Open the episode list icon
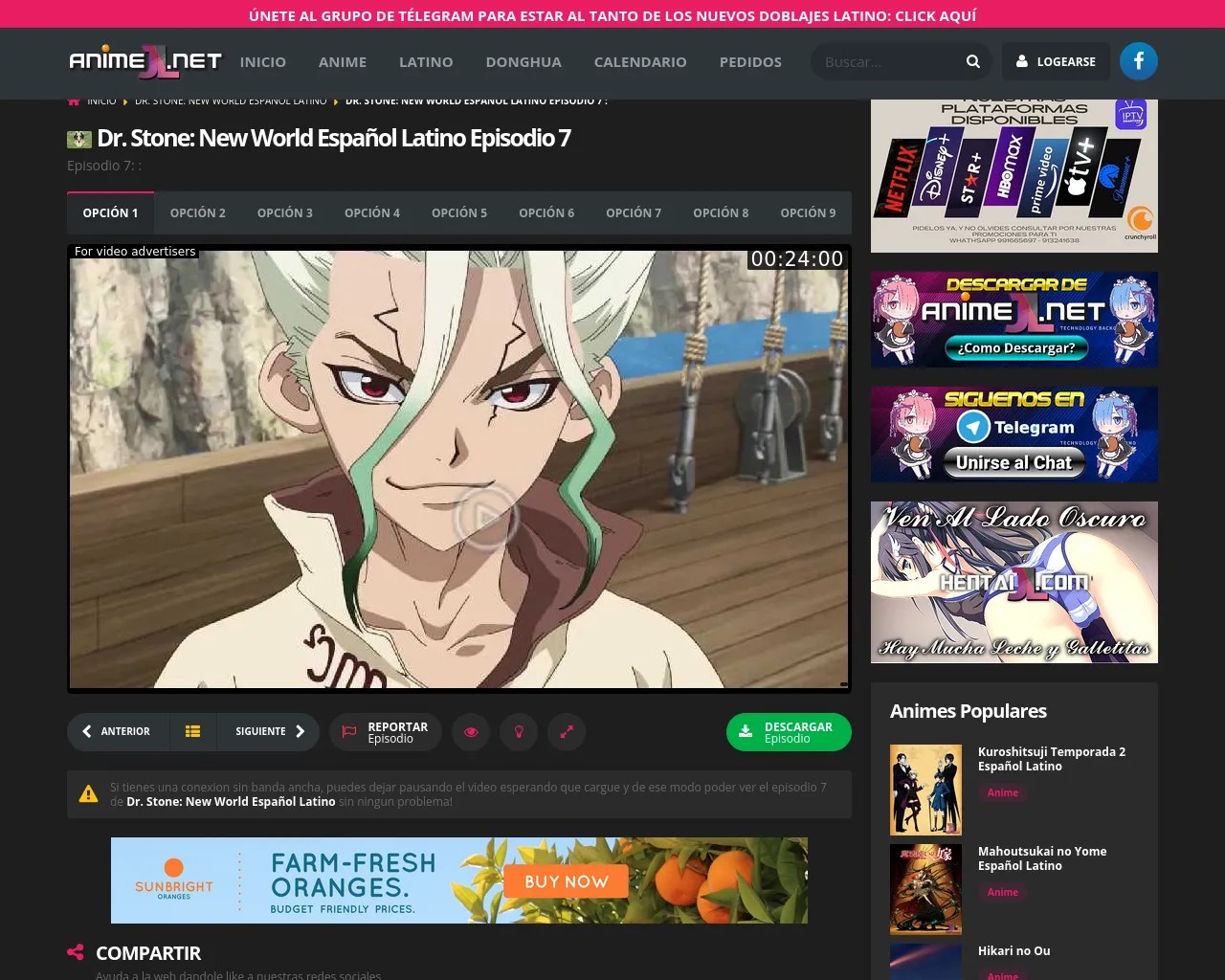The image size is (1225, 980). click(192, 731)
